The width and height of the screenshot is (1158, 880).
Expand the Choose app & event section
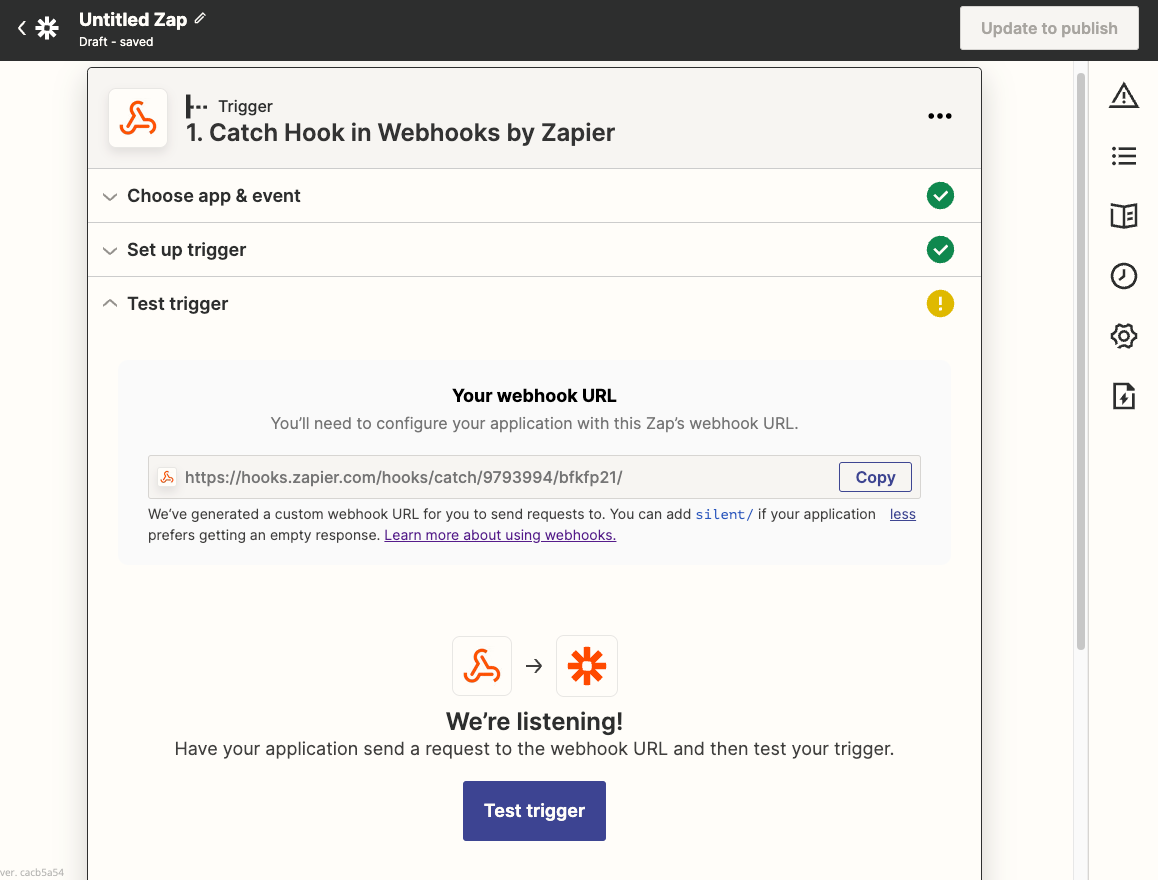[534, 196]
